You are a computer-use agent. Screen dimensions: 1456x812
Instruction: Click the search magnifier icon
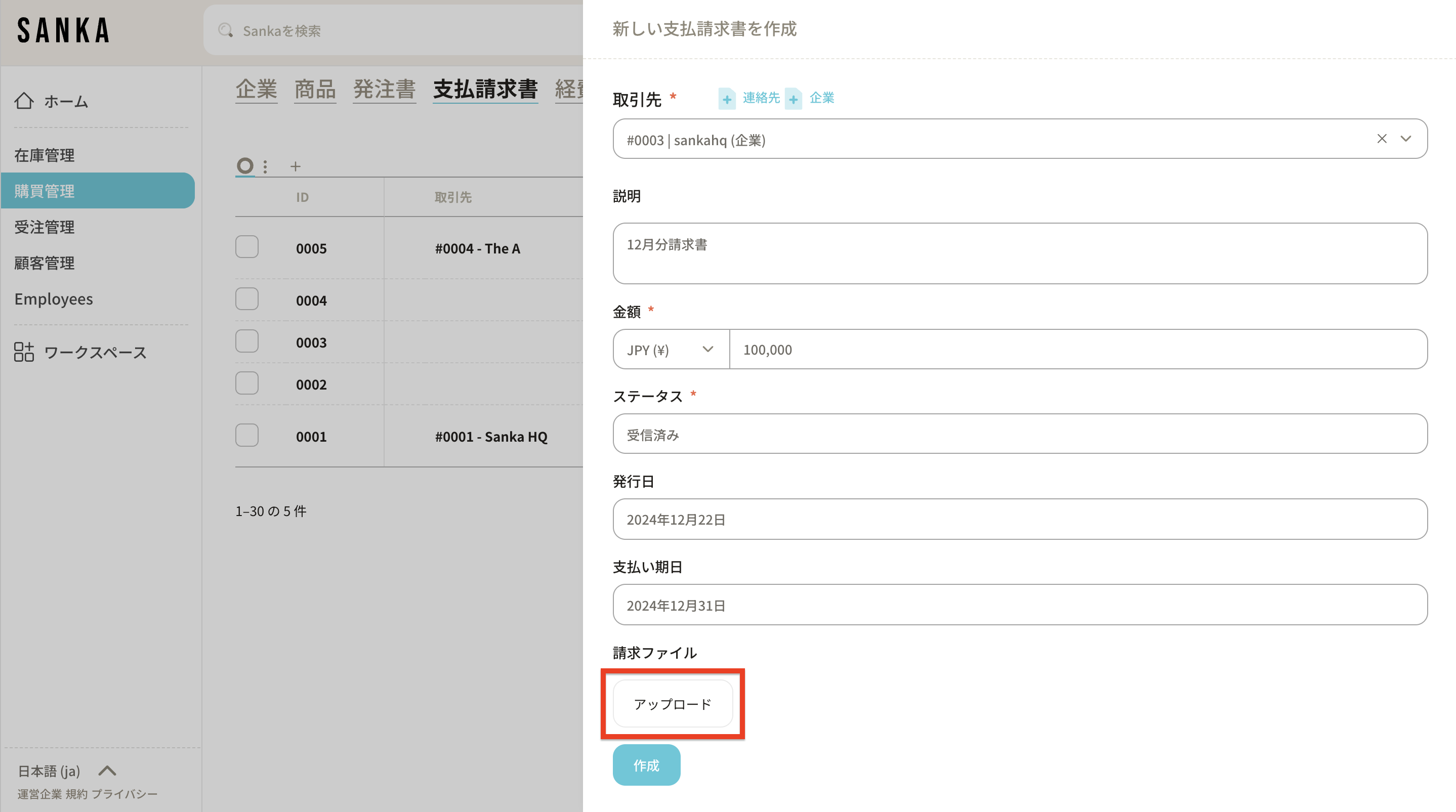point(226,30)
